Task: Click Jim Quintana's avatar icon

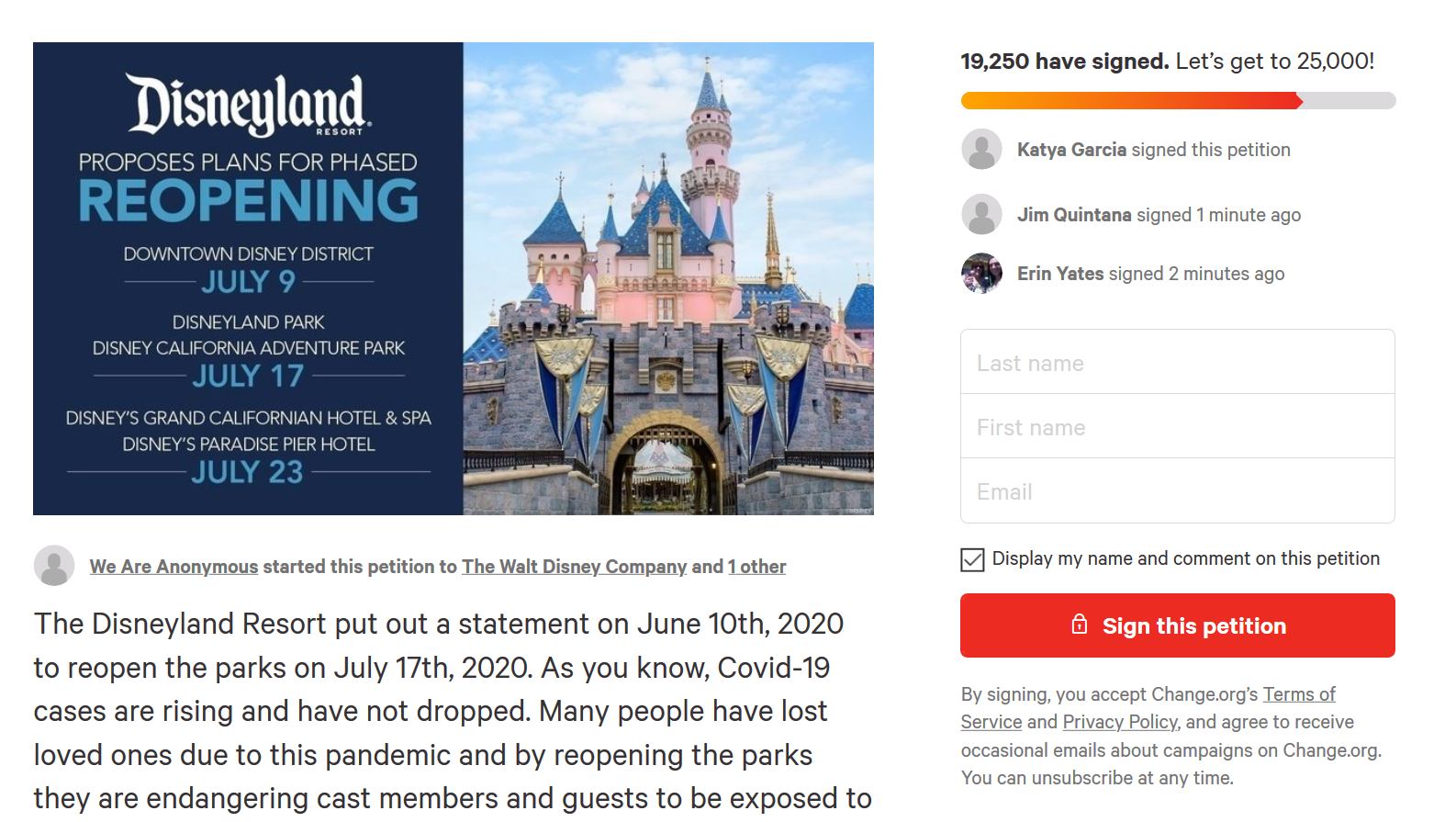Action: pyautogui.click(x=981, y=214)
